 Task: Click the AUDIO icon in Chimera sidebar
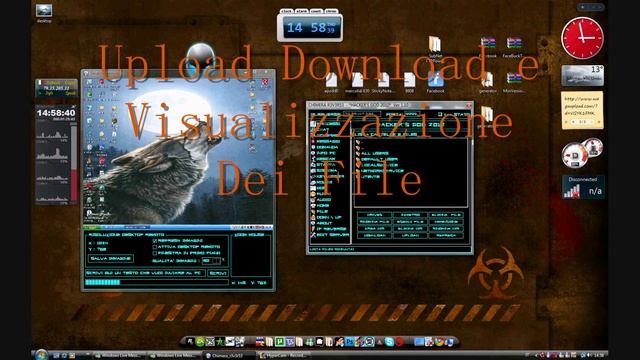(x=313, y=200)
